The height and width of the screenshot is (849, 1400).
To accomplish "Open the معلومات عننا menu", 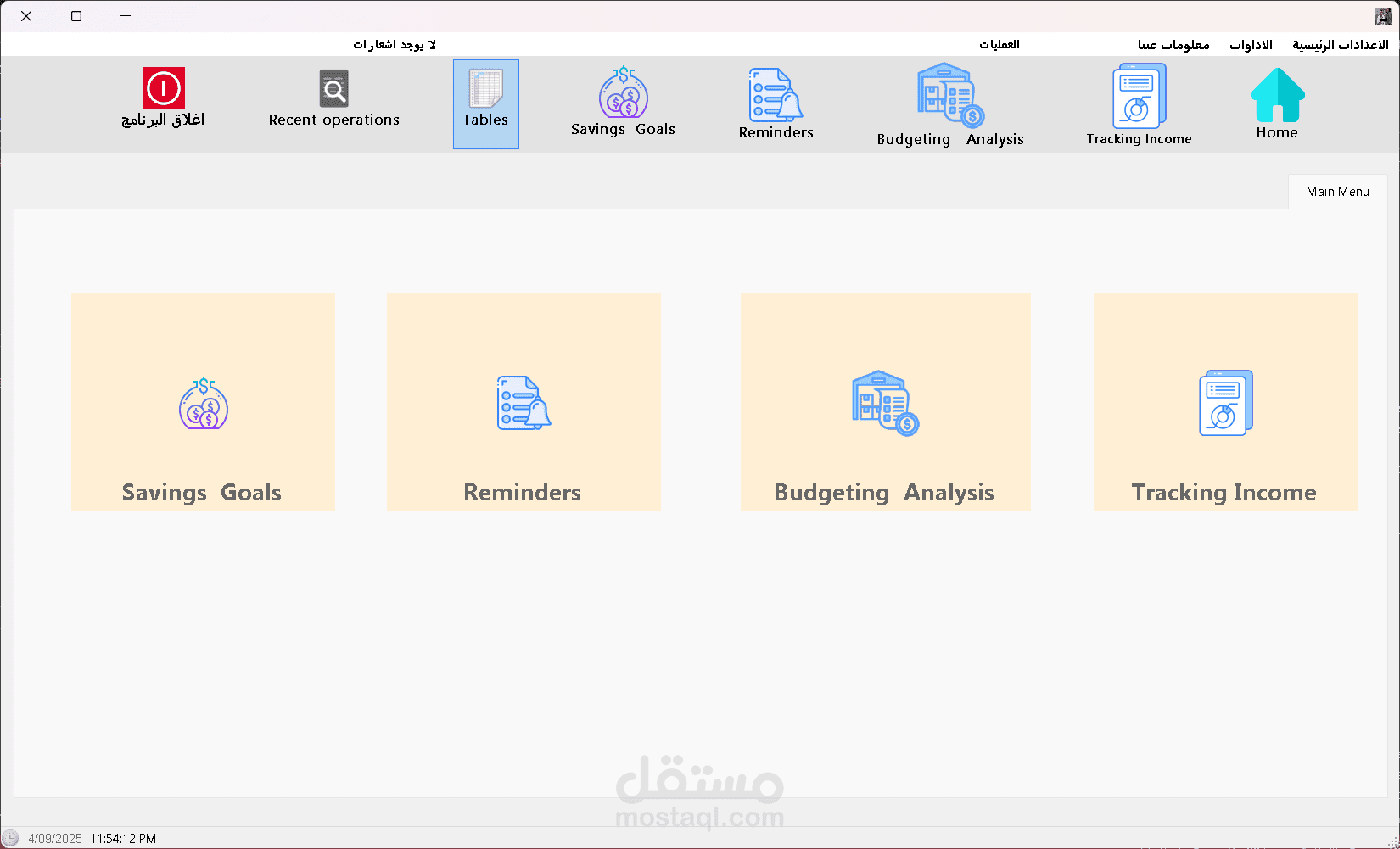I will click(x=1173, y=44).
